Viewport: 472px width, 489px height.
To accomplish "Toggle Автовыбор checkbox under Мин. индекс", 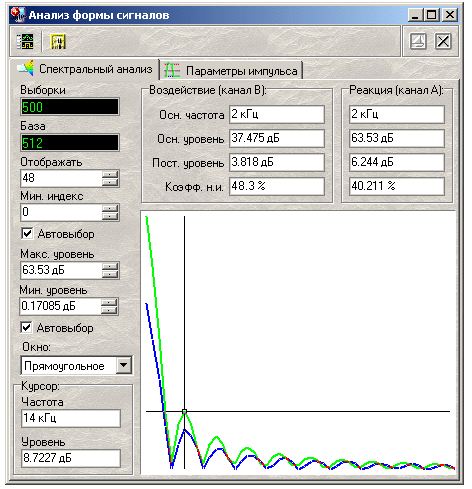I will coord(27,233).
